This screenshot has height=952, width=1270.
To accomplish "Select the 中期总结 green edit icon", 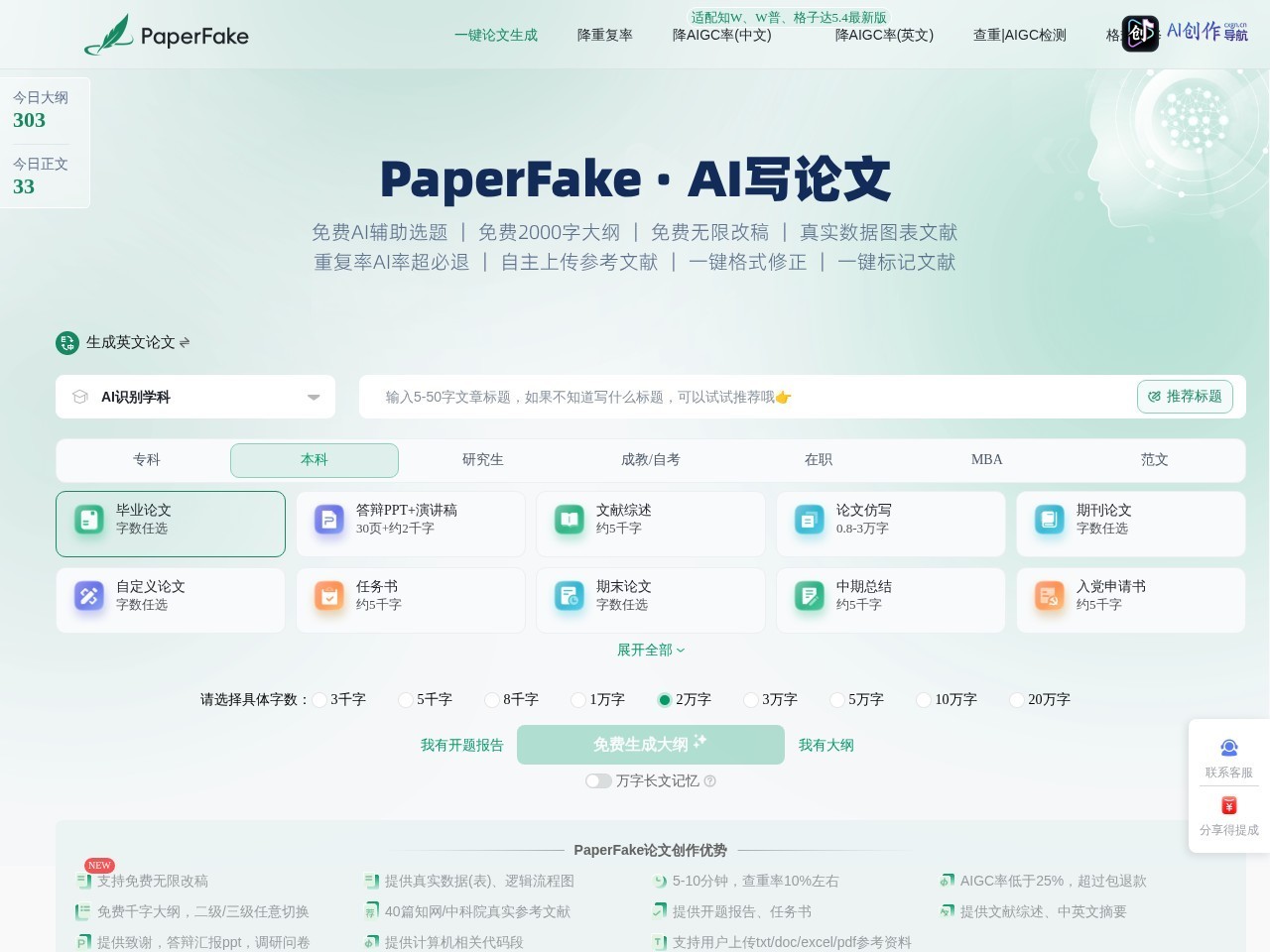I will click(x=810, y=595).
